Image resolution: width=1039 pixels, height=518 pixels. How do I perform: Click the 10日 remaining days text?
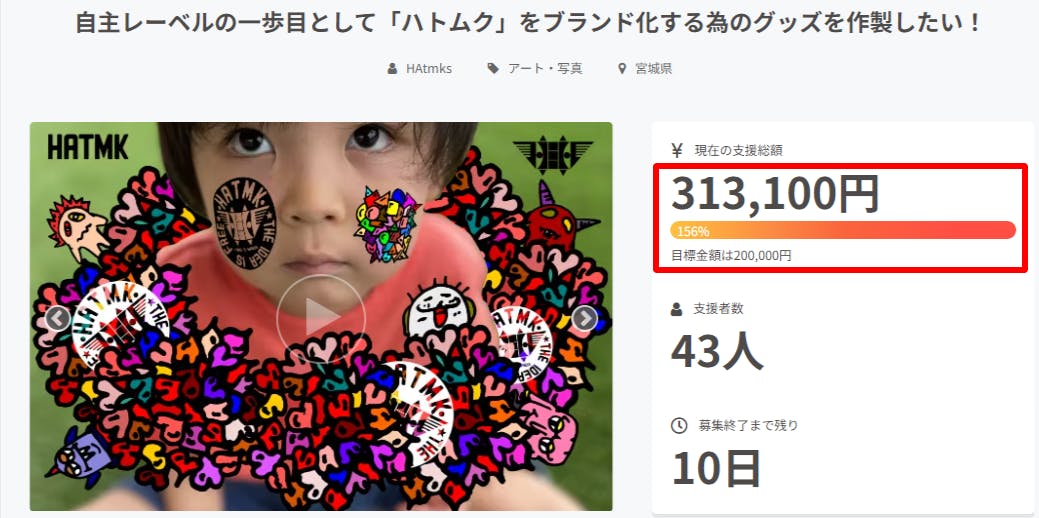[716, 468]
